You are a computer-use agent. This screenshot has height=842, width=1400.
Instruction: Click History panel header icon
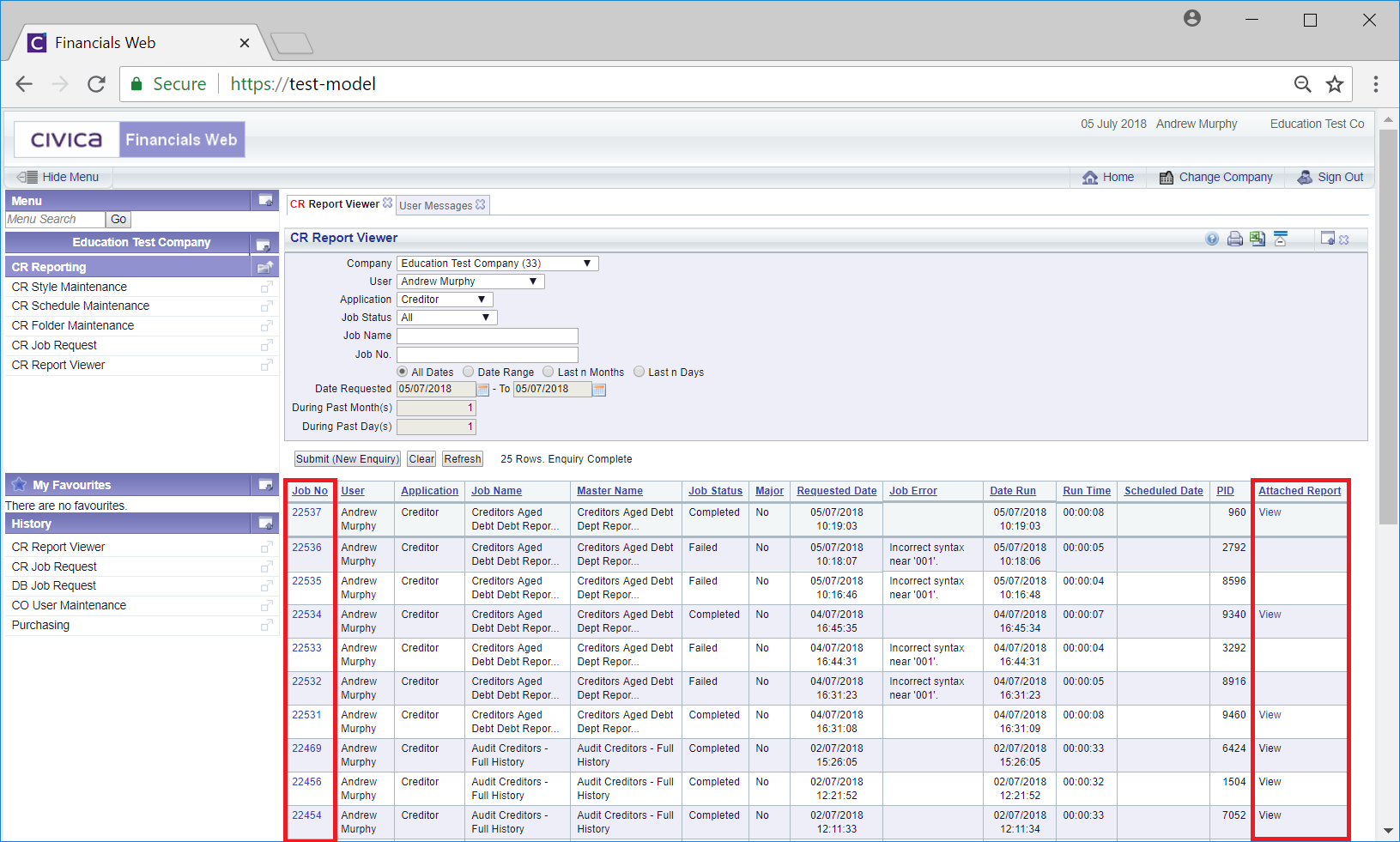[x=266, y=523]
